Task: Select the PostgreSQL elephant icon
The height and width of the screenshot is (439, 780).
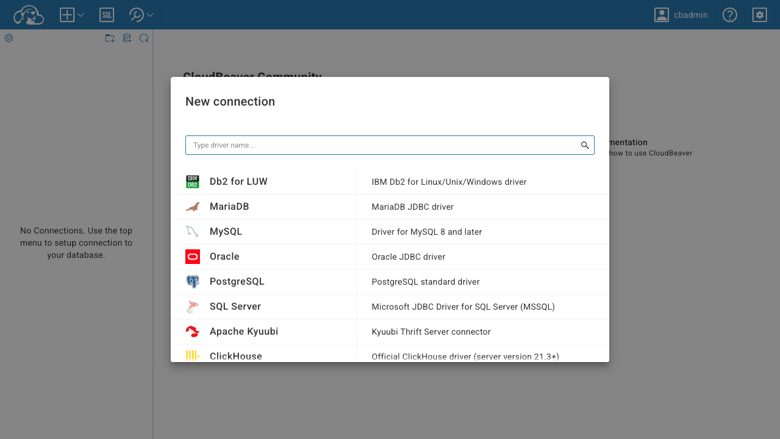Action: pyautogui.click(x=193, y=281)
